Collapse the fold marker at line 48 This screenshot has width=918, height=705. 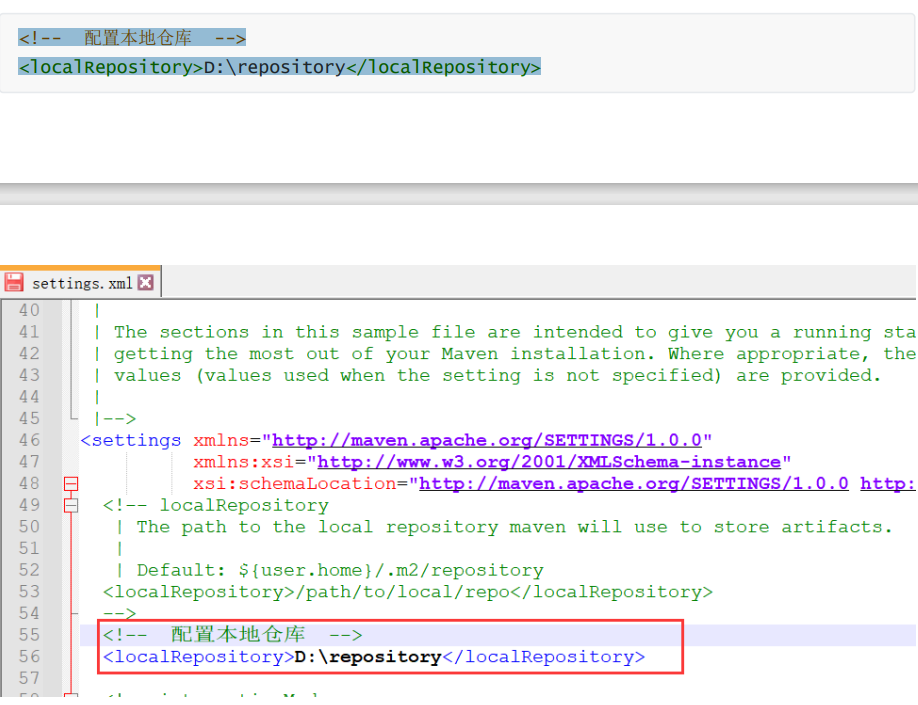(x=71, y=484)
